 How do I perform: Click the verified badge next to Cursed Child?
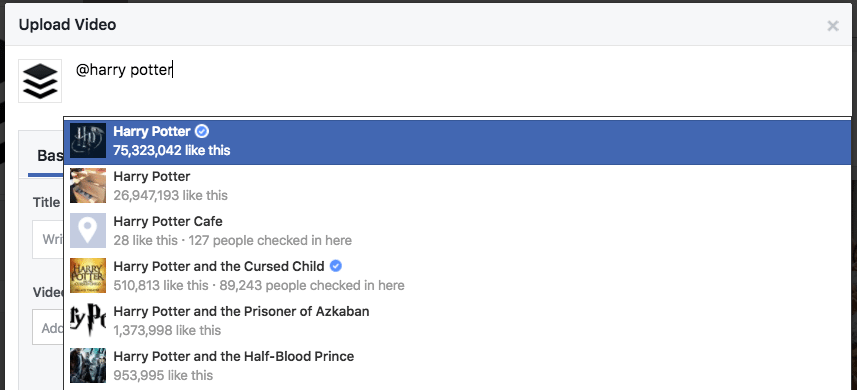tap(337, 266)
